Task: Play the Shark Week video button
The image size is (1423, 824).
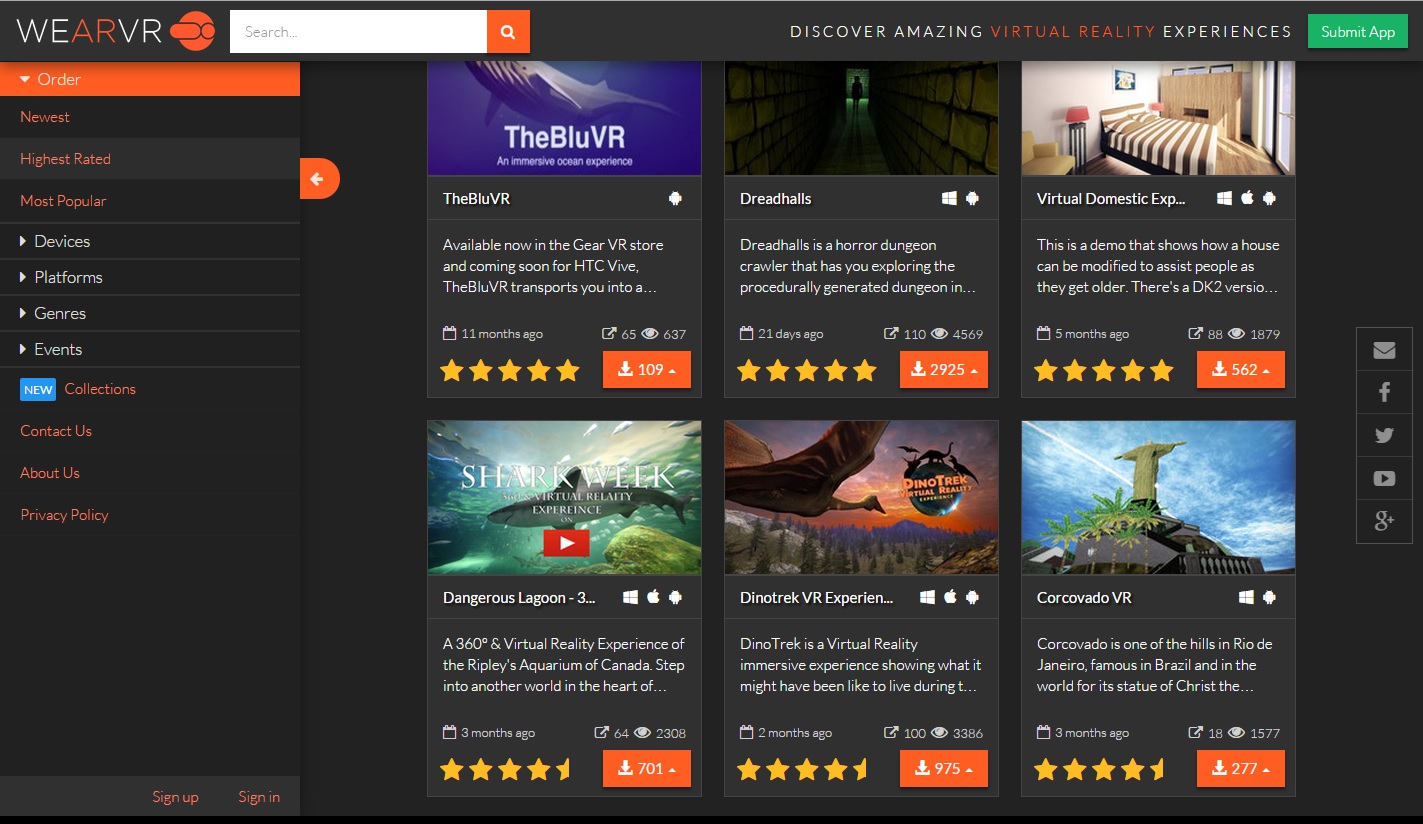Action: click(566, 542)
